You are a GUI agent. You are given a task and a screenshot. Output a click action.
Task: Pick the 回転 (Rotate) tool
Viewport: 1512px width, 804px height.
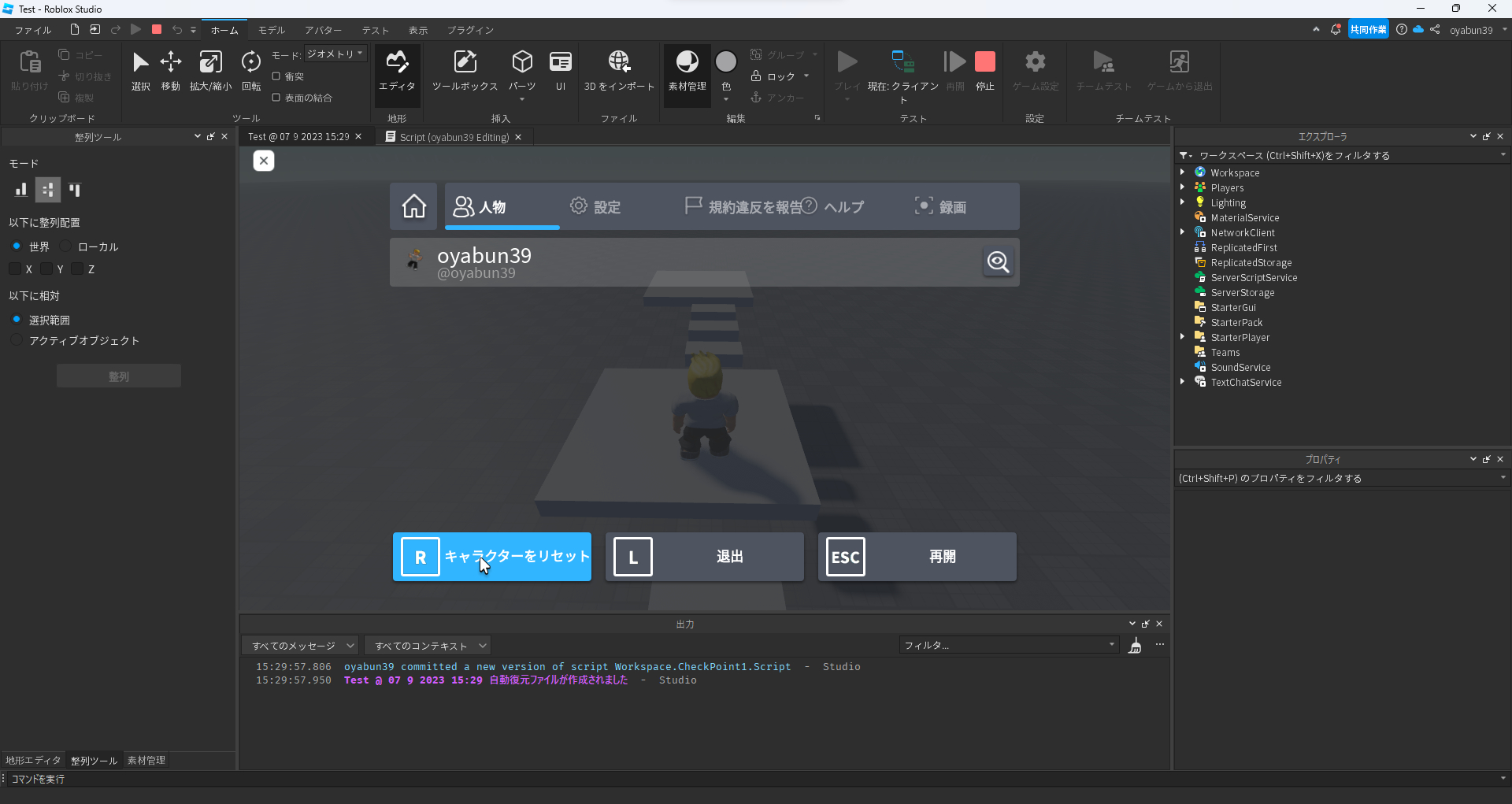pyautogui.click(x=251, y=71)
